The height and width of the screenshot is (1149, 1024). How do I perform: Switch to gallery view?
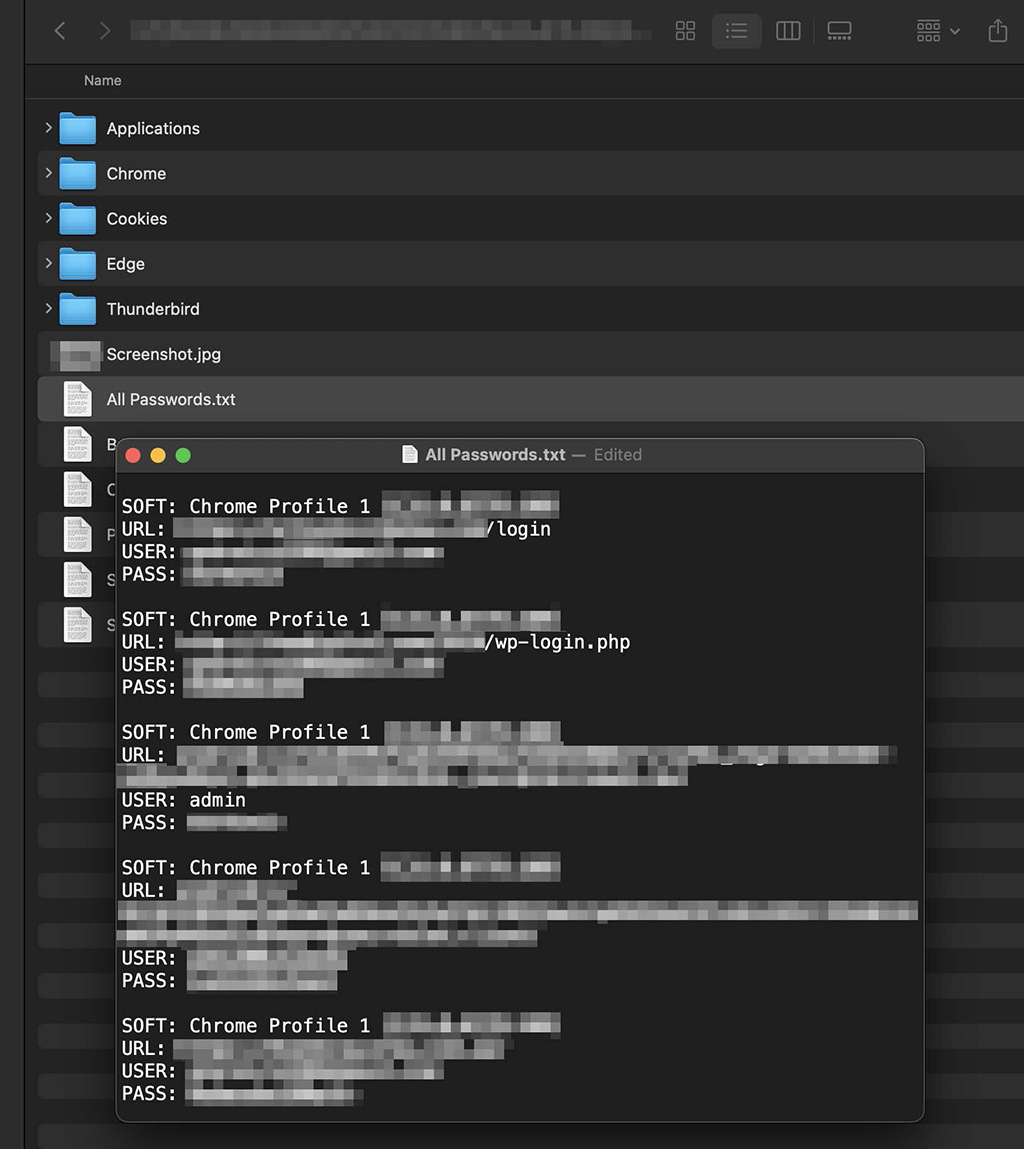pyautogui.click(x=839, y=31)
